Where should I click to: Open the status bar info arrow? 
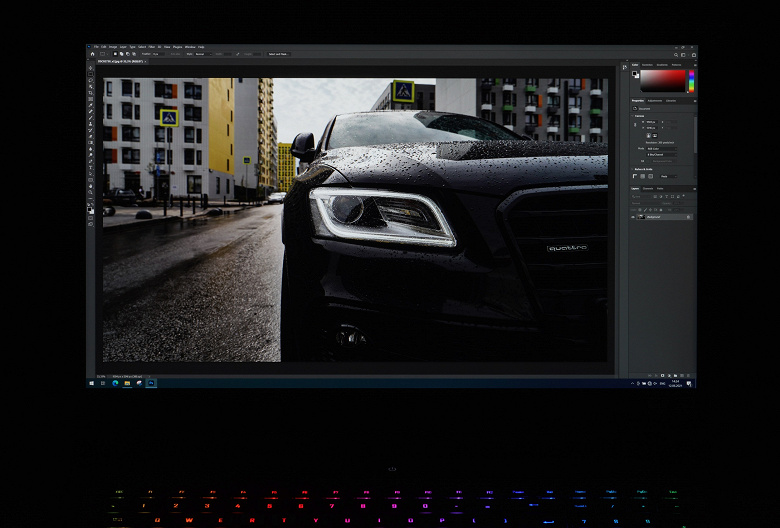pos(149,377)
